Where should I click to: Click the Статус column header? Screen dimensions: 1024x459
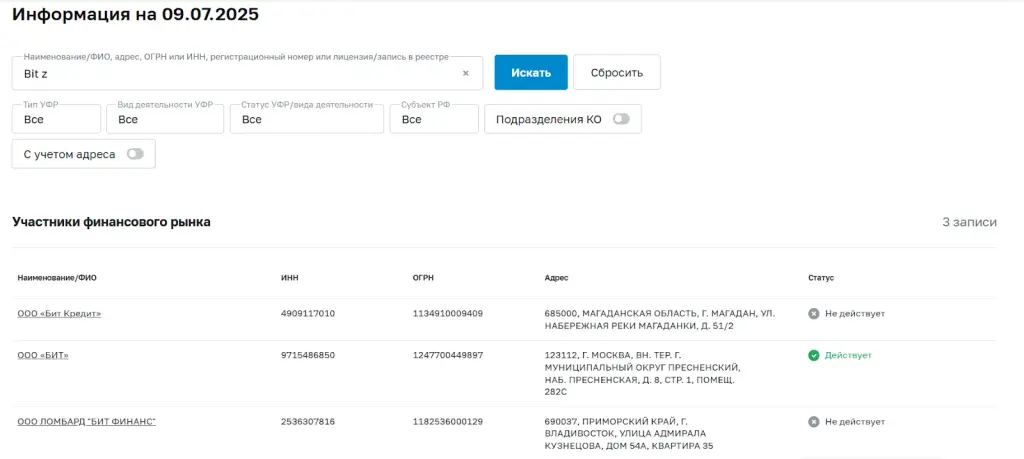pos(821,277)
